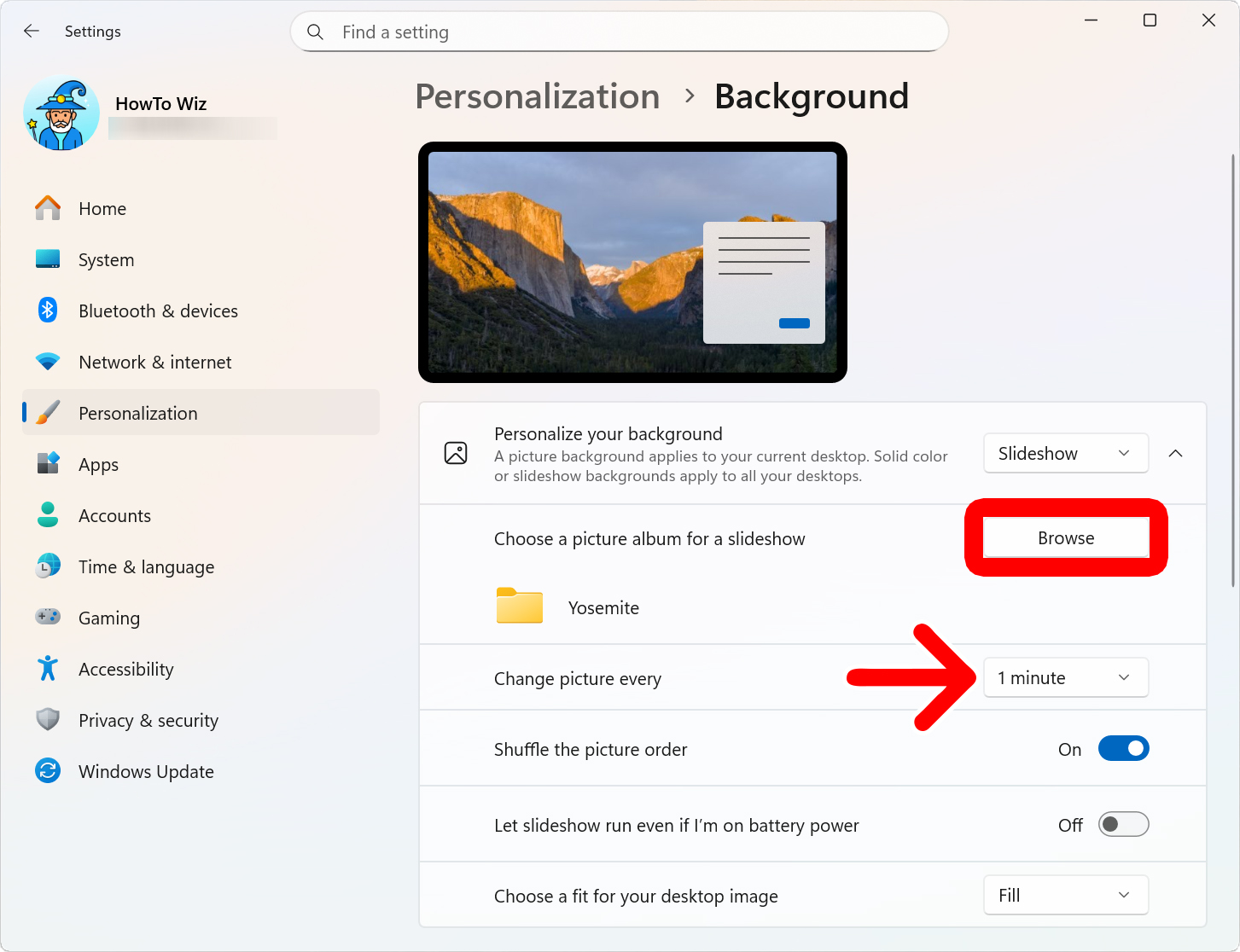Click the Home house icon in sidebar
Viewport: 1240px width, 952px height.
[x=48, y=208]
